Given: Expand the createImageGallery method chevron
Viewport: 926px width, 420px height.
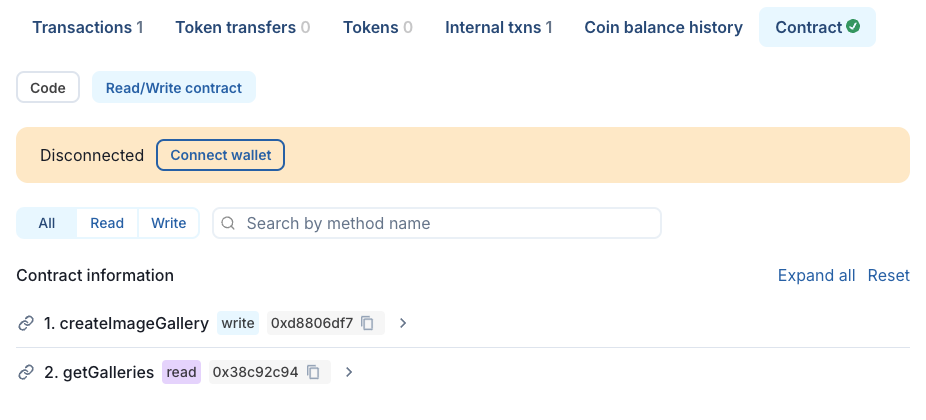Looking at the screenshot, I should (x=403, y=323).
